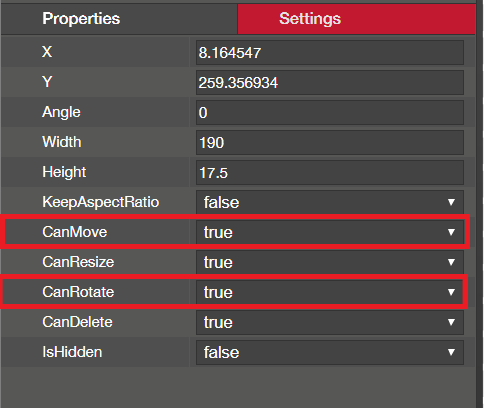Click the arrow icon on the CanResize dropdown
Viewport: 484px width, 408px height.
click(451, 262)
